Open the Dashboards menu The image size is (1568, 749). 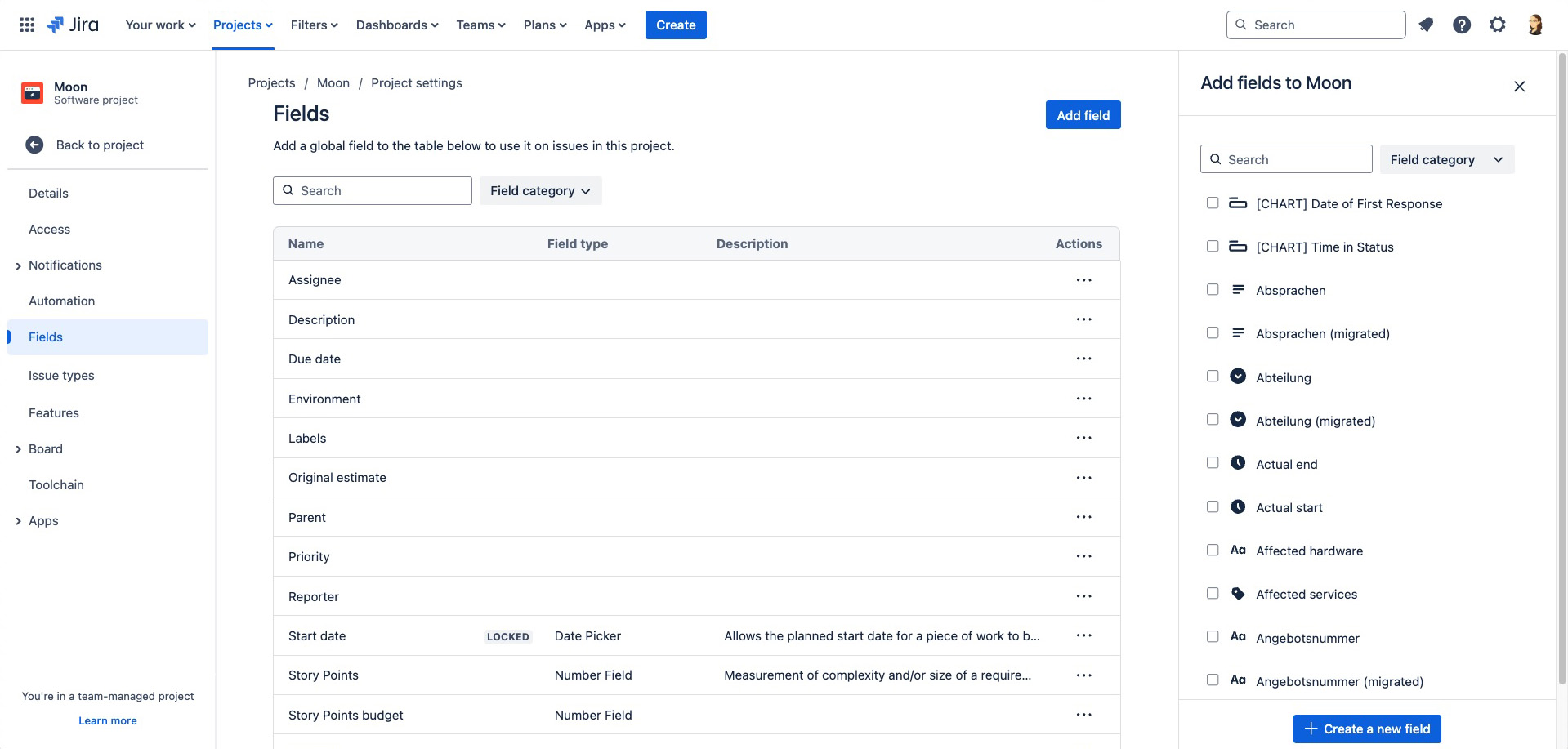pyautogui.click(x=397, y=25)
